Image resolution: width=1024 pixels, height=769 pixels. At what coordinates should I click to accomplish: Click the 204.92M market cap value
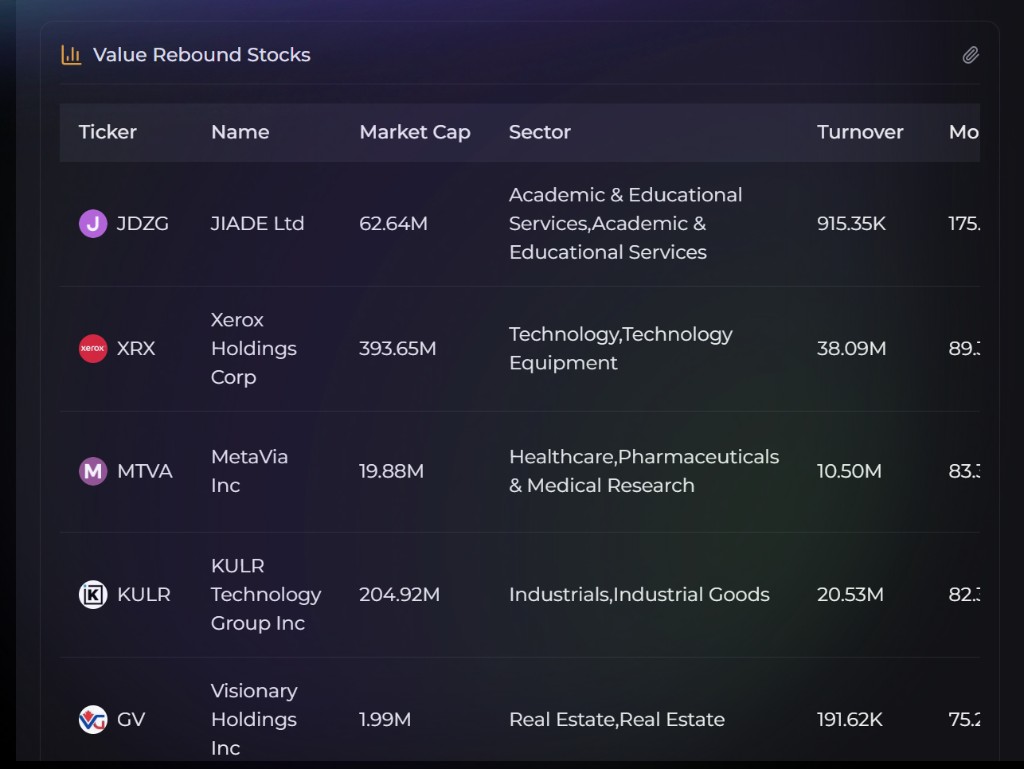pyautogui.click(x=399, y=595)
